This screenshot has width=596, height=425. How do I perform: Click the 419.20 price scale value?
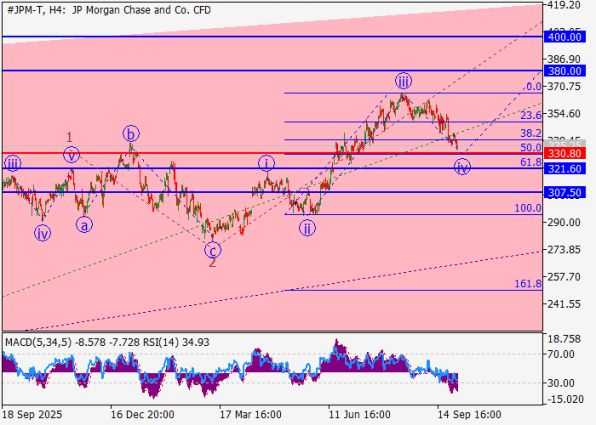[x=565, y=5]
